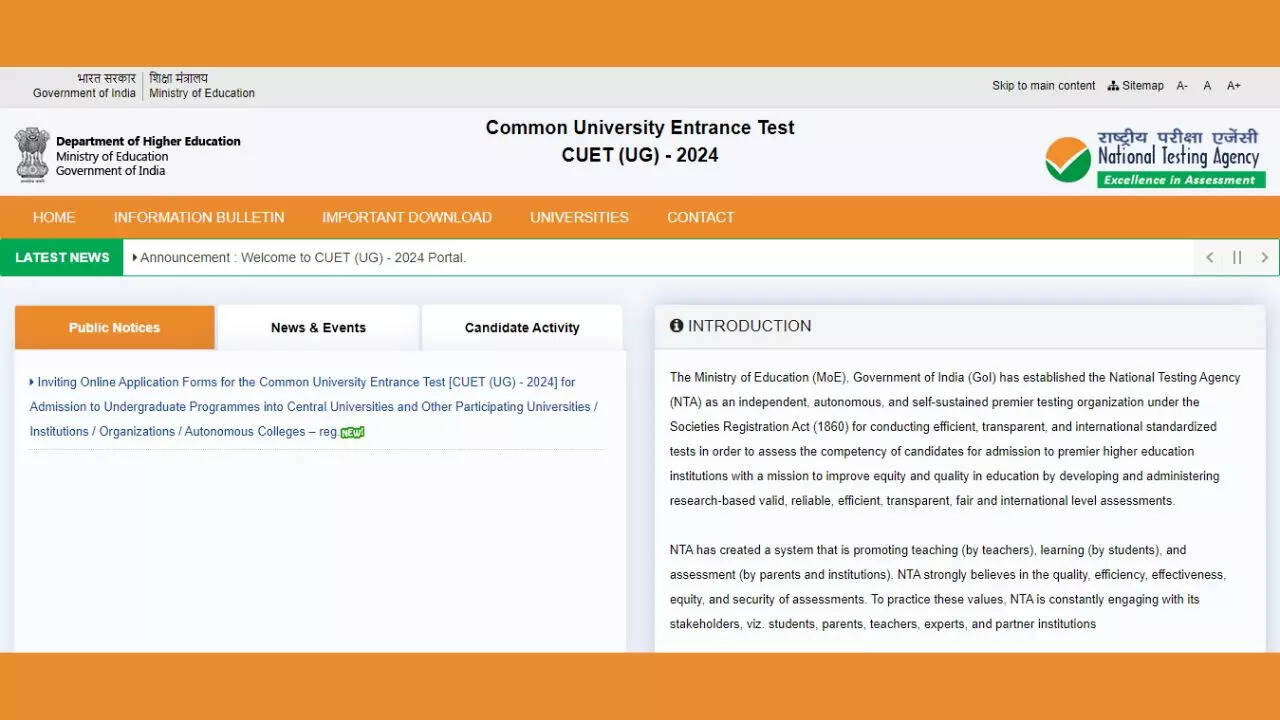1280x720 pixels.
Task: Decrease font size with A- button
Action: click(x=1182, y=86)
